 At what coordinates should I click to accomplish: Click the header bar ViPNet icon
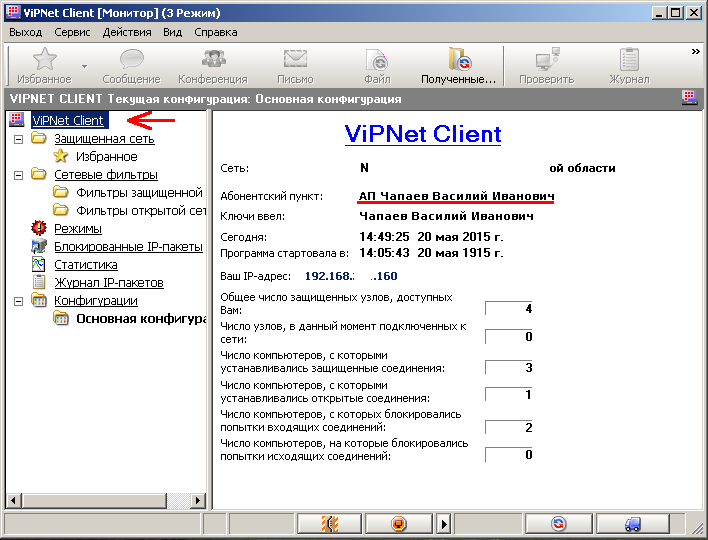point(689,98)
